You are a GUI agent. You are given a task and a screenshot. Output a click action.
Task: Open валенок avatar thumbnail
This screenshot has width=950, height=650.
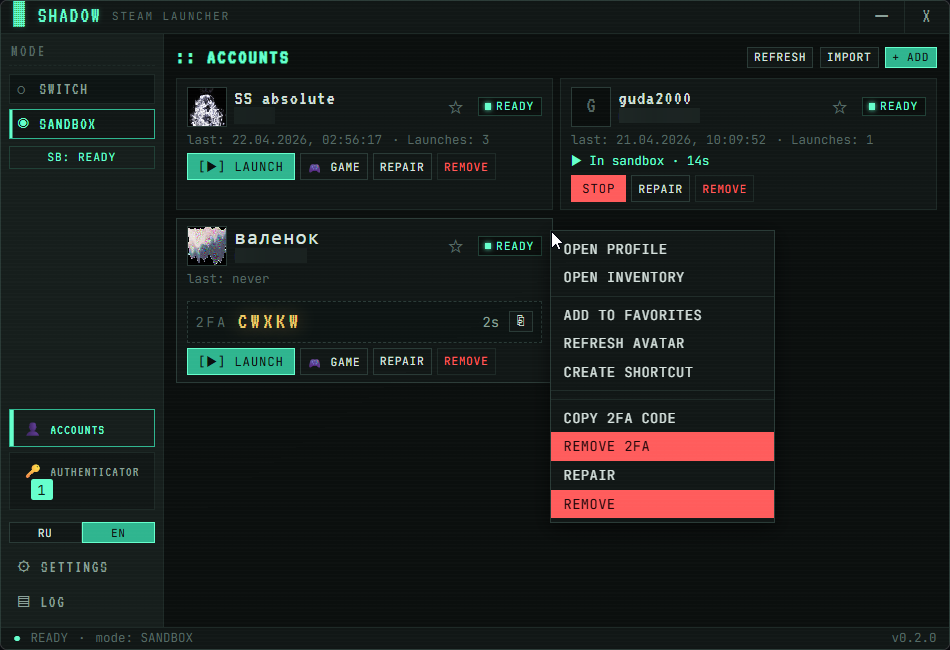pyautogui.click(x=207, y=246)
